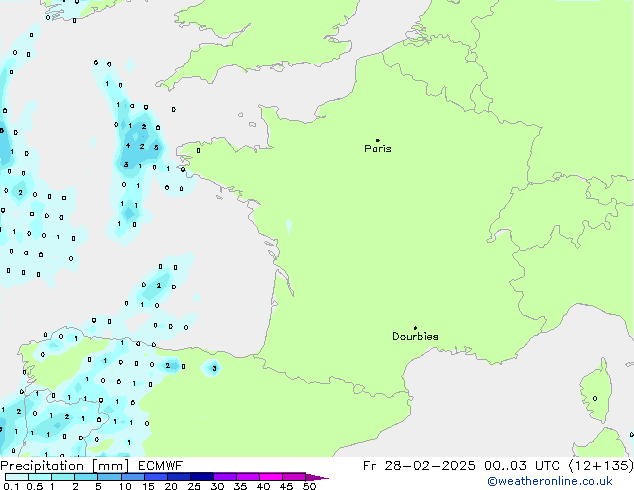The image size is (634, 490).
Task: Pick the 45–50 mm legend swatch
Action: pyautogui.click(x=294, y=477)
